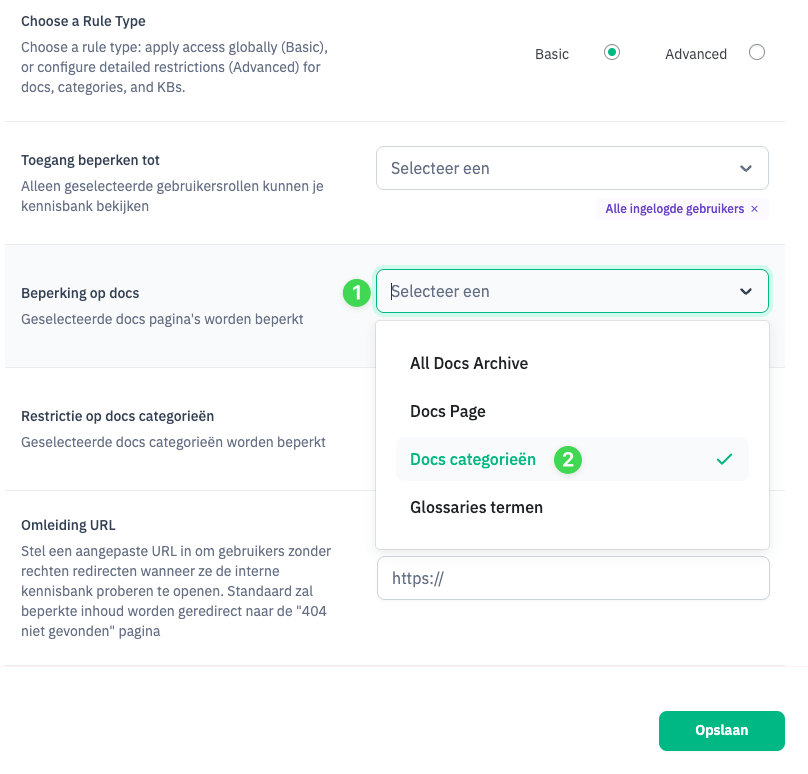Click the green step 2 badge
The height and width of the screenshot is (774, 808).
click(x=568, y=460)
